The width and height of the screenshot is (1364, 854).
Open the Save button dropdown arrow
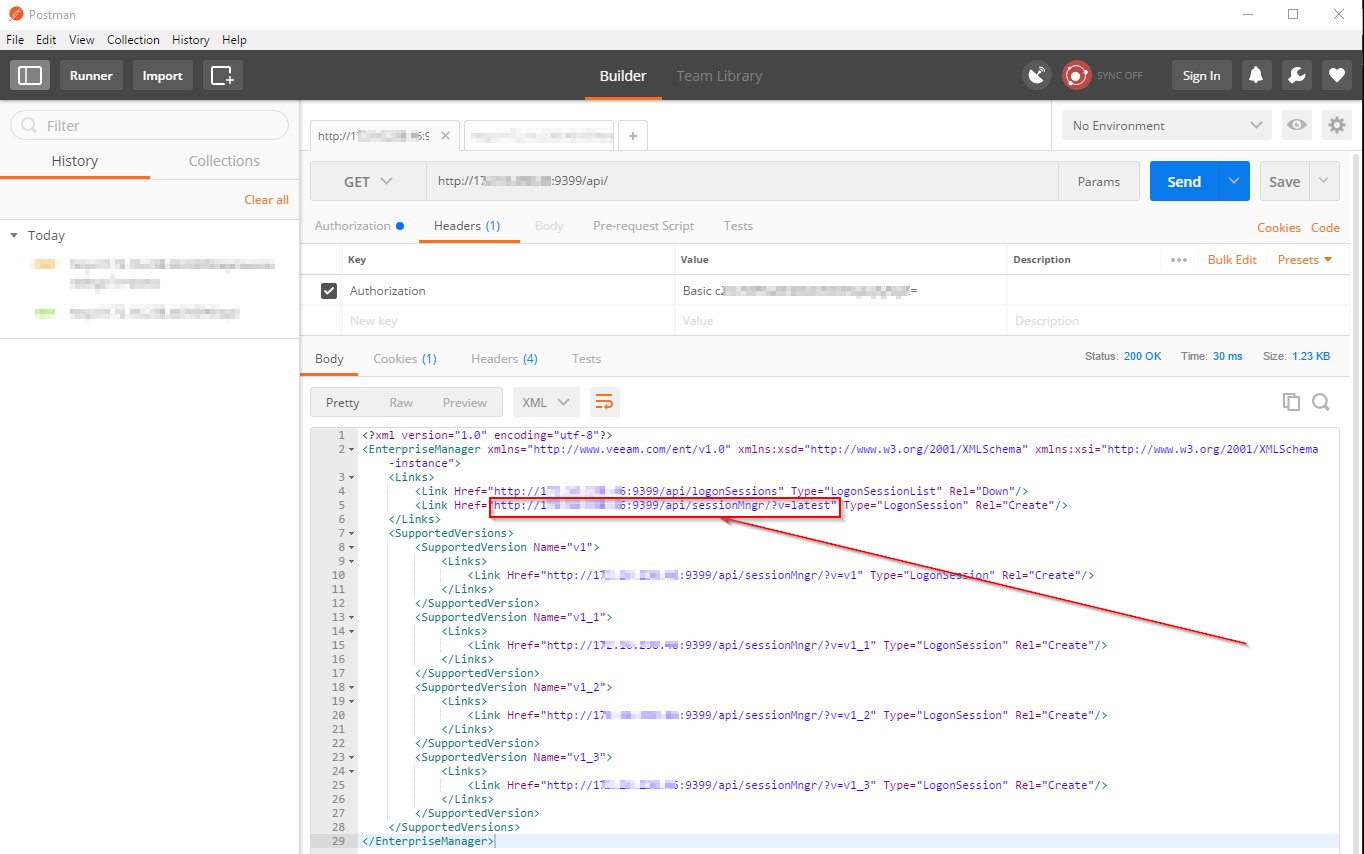click(1324, 181)
